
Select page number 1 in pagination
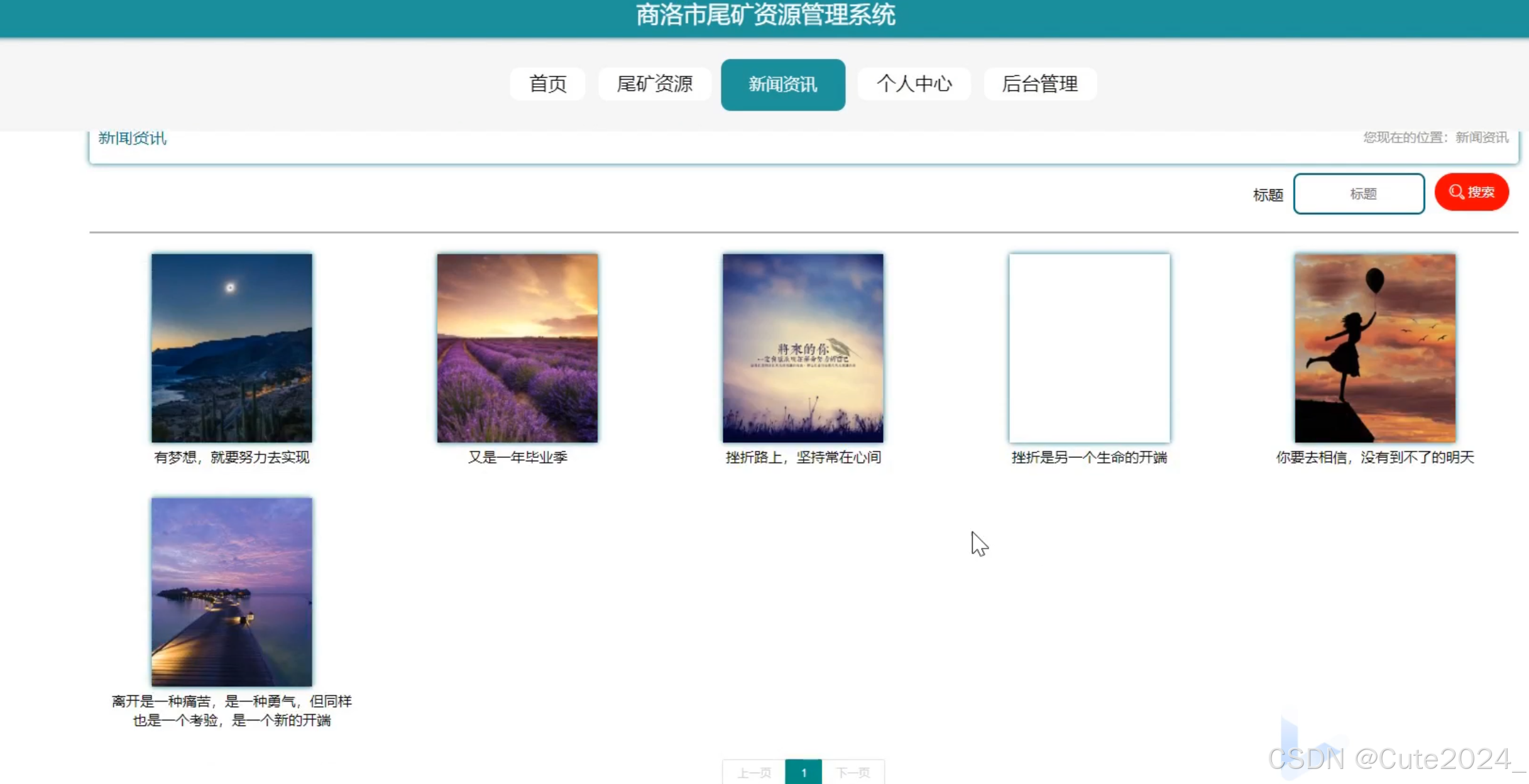point(803,773)
